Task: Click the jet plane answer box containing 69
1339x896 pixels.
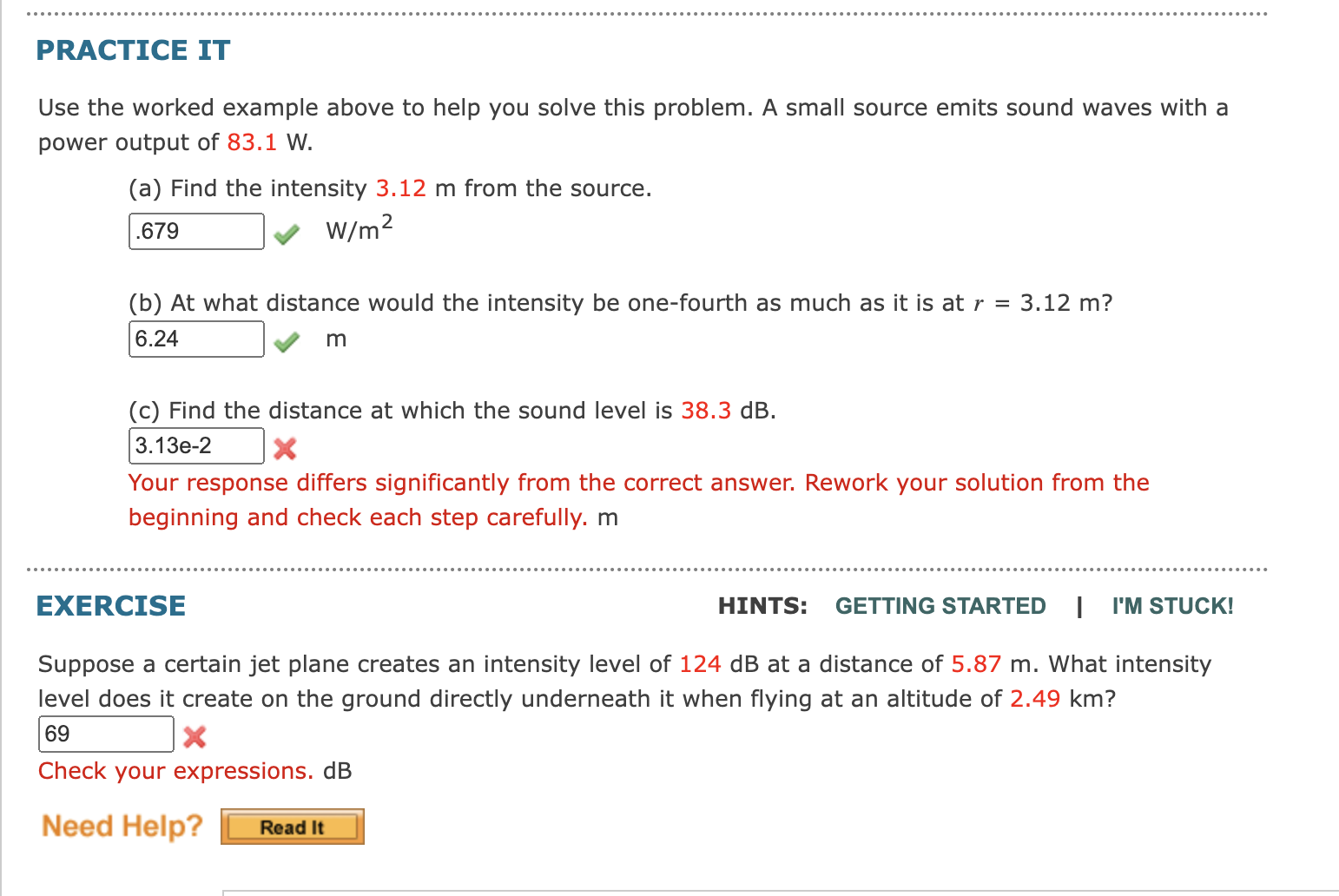Action: point(105,734)
